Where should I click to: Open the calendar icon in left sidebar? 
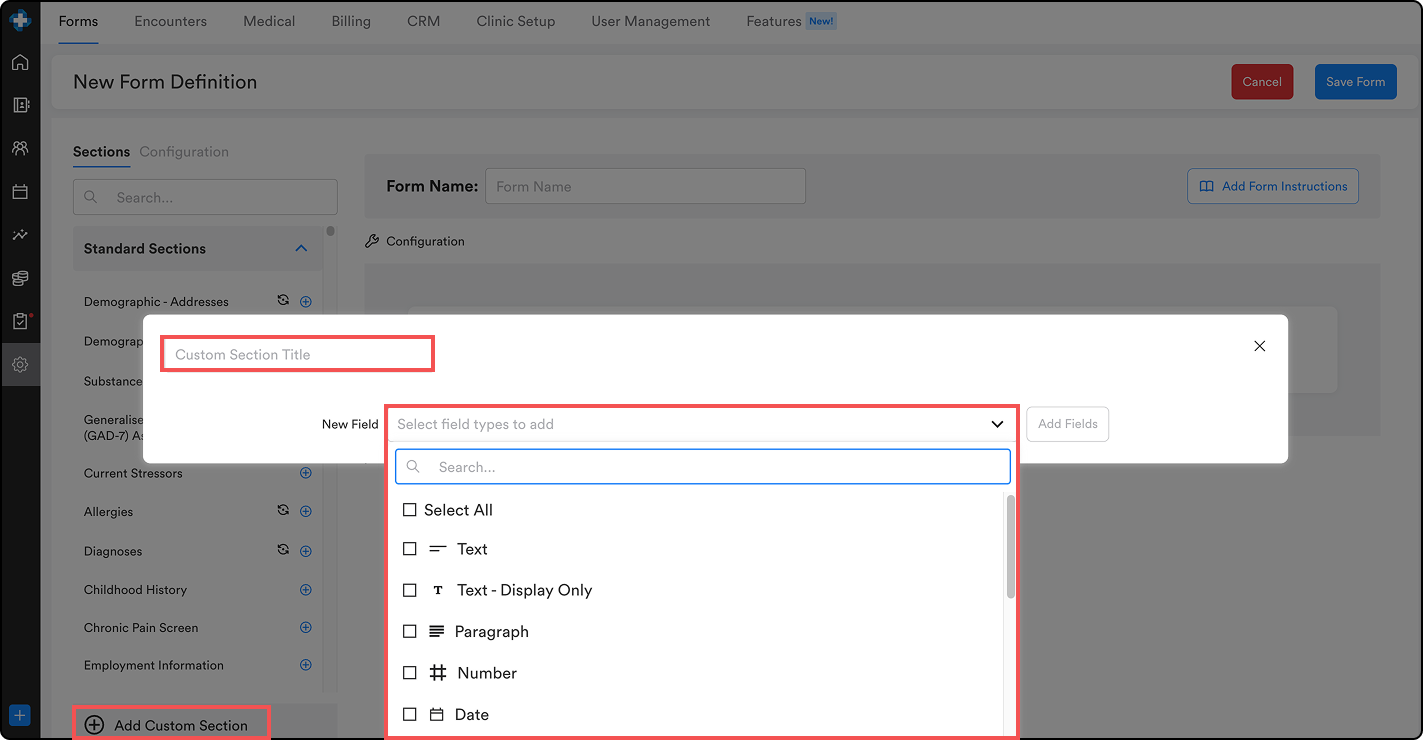[20, 192]
